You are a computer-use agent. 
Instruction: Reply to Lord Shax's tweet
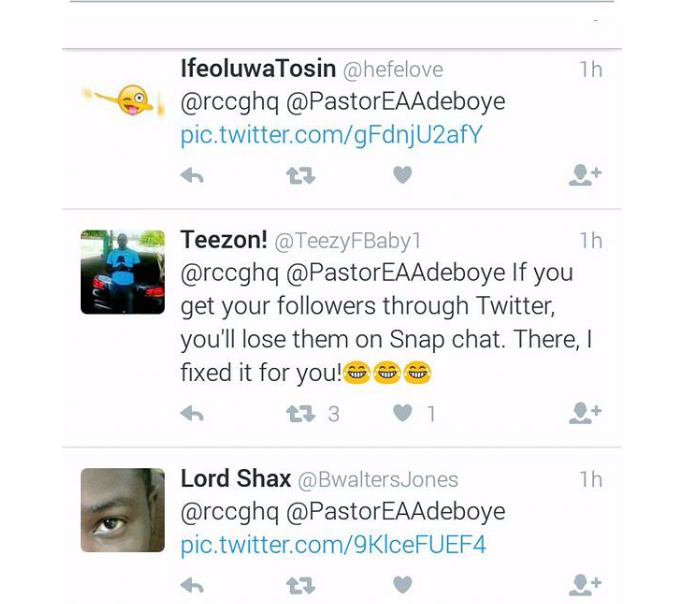click(x=192, y=585)
